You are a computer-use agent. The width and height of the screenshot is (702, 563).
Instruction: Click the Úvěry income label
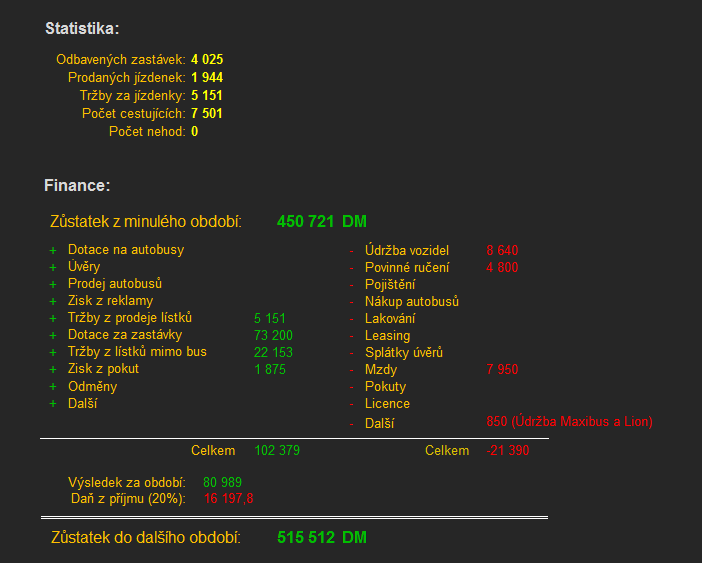point(84,267)
